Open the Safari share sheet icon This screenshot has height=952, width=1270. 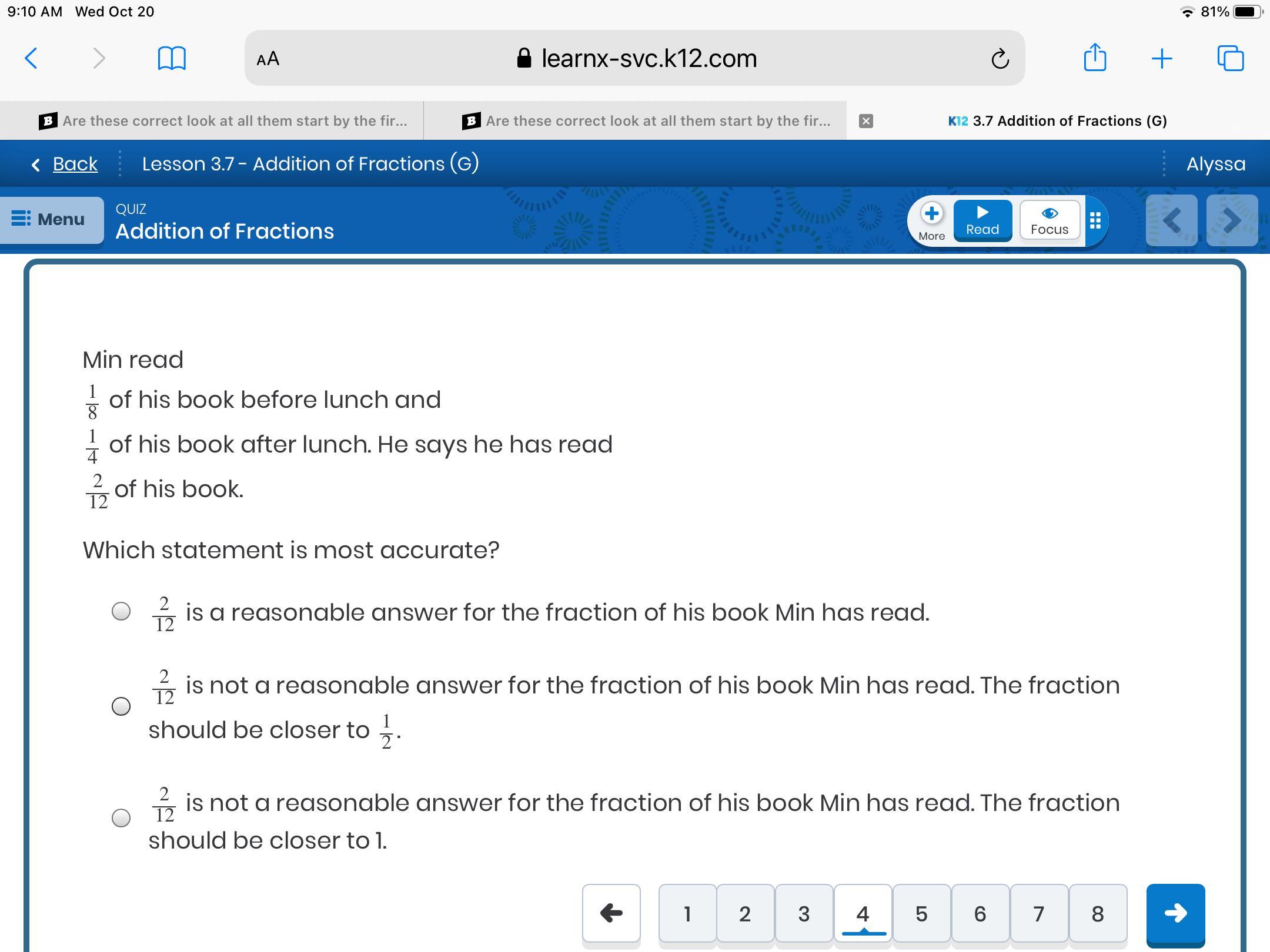coord(1094,58)
